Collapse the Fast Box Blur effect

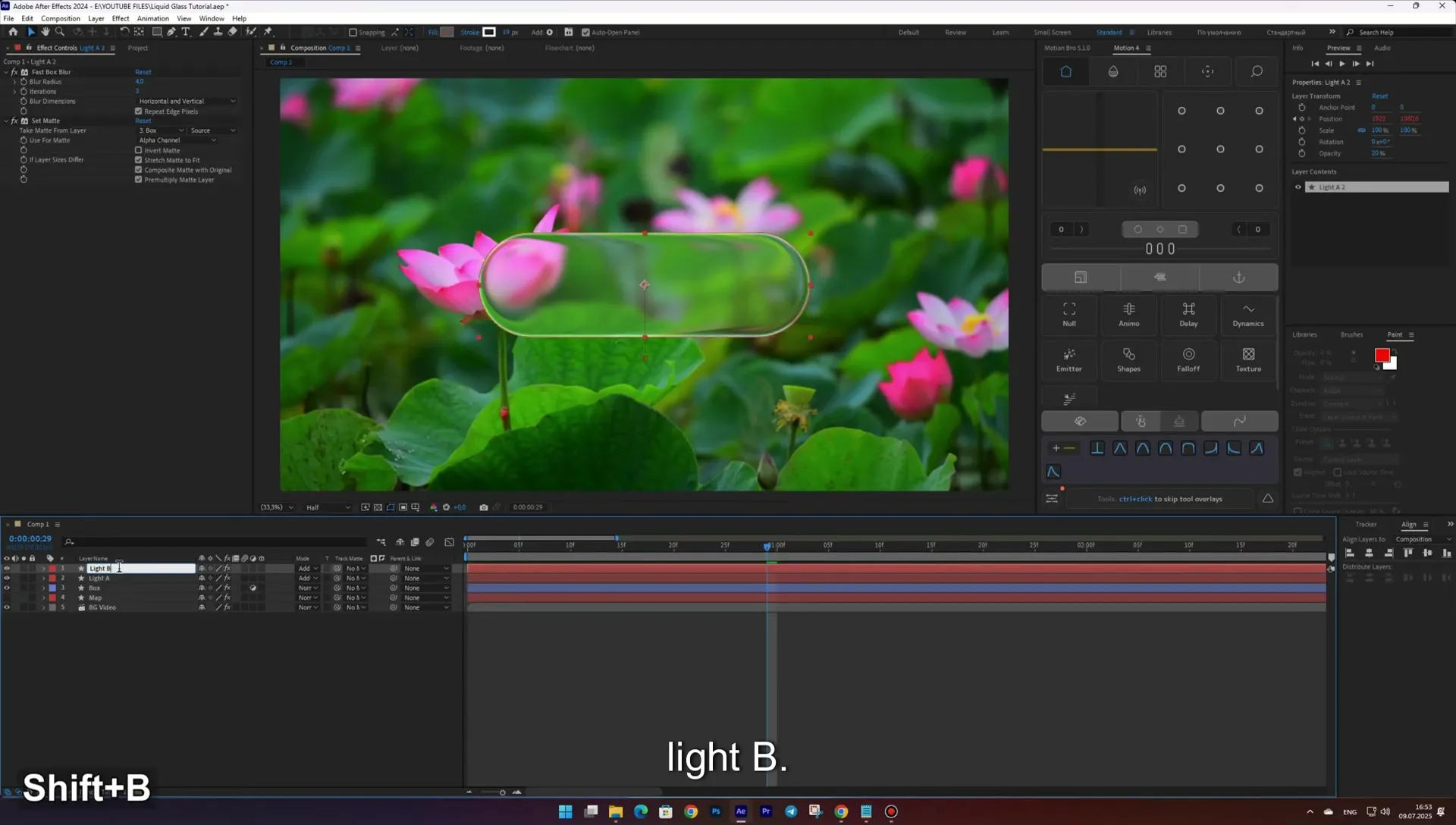(6, 72)
